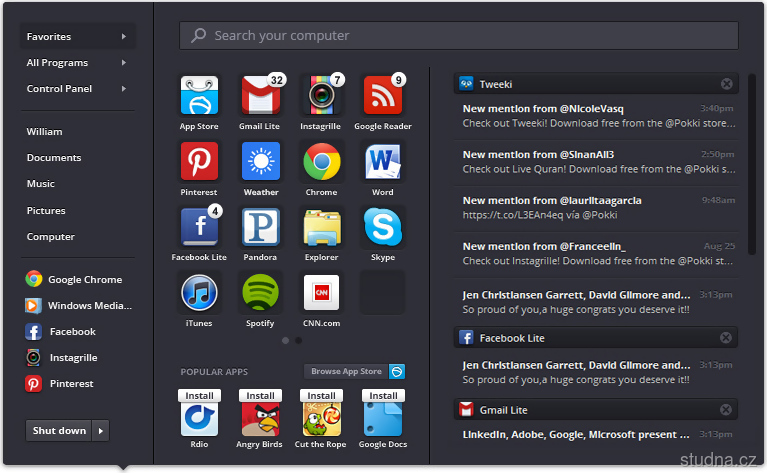Open the Documents folder link
Image resolution: width=767 pixels, height=473 pixels.
(54, 158)
